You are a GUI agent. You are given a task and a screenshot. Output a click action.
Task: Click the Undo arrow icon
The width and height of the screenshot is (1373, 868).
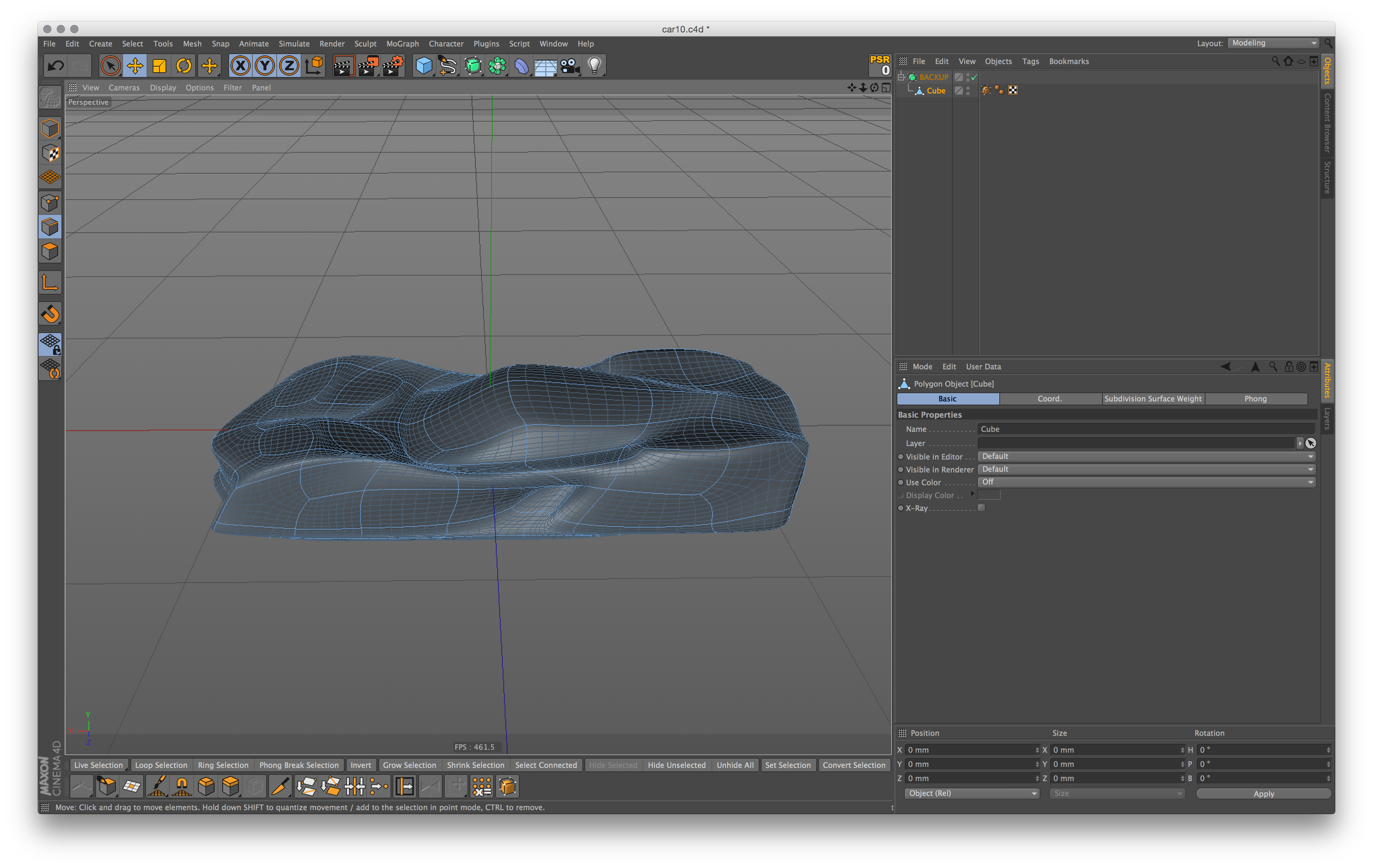(55, 66)
